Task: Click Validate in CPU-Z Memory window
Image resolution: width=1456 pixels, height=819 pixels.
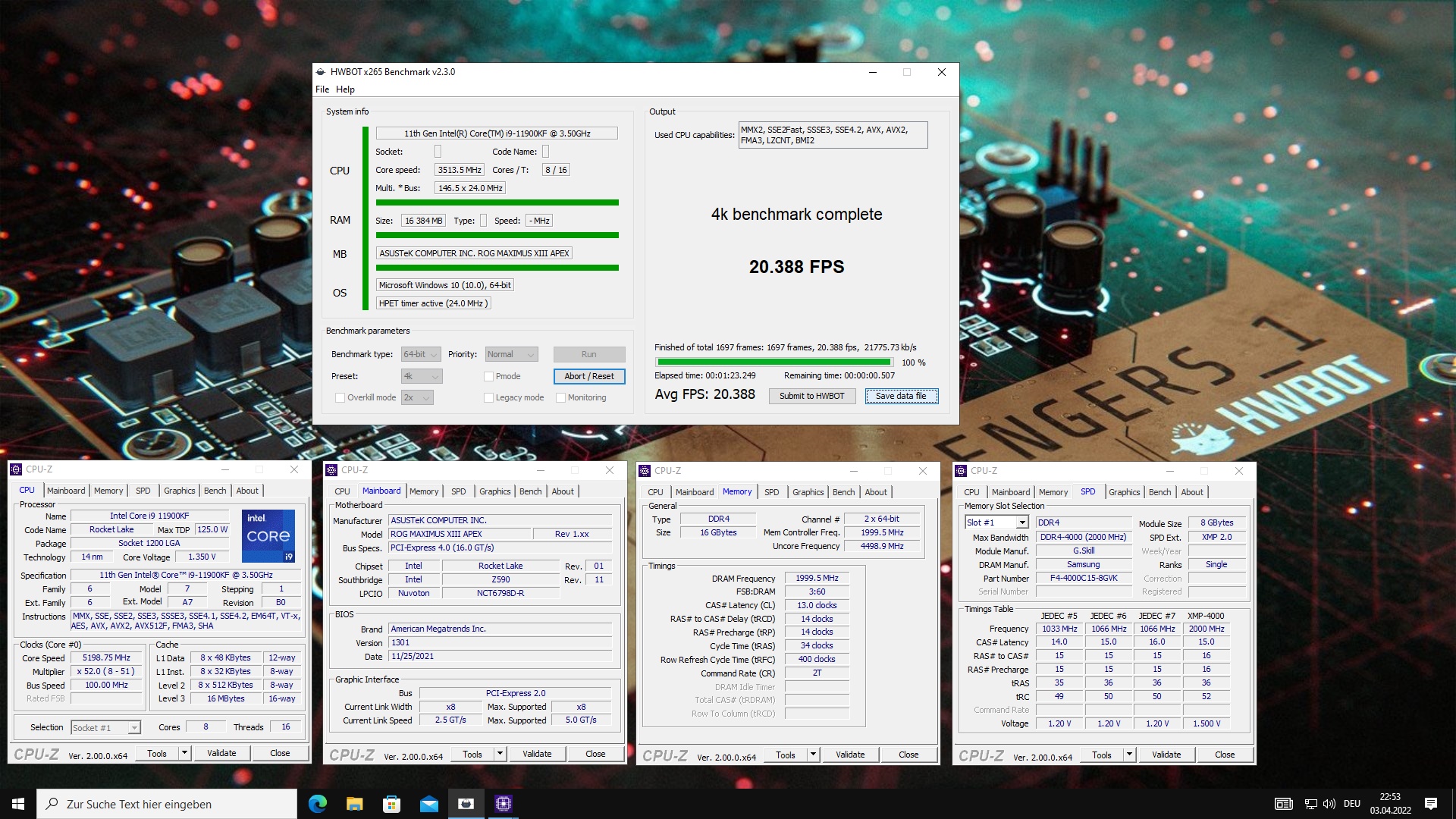Action: [850, 755]
